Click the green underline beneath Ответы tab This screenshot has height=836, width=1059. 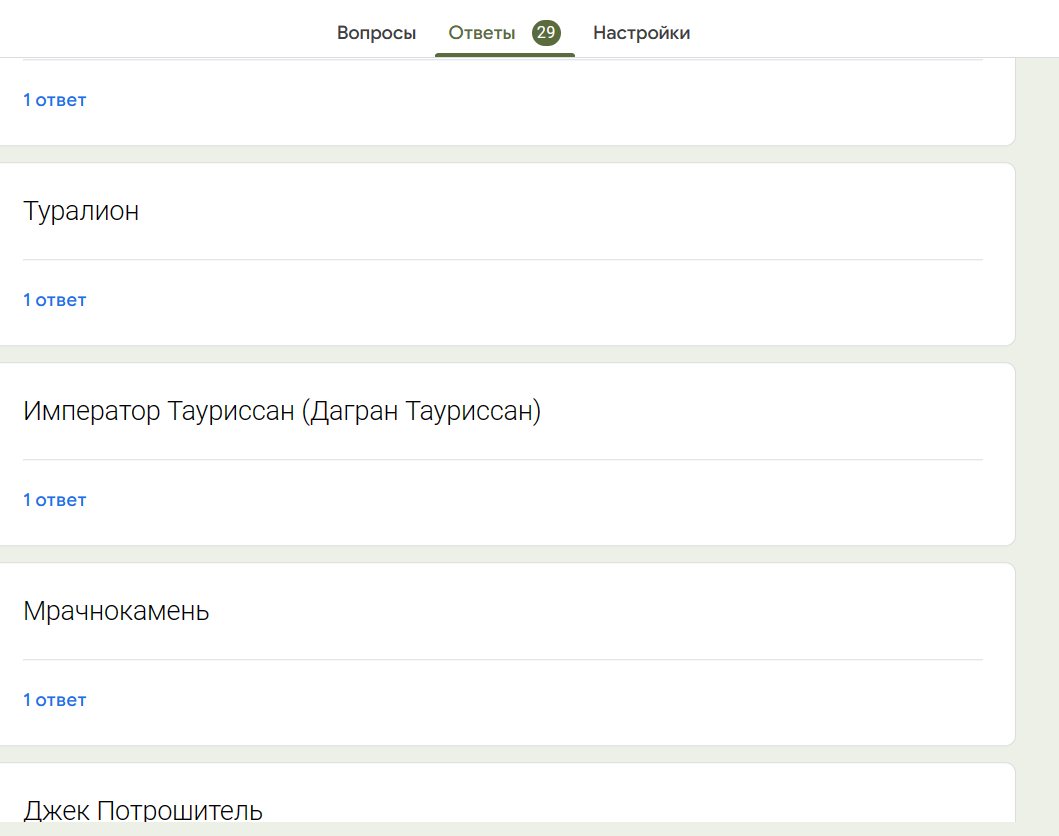(x=505, y=55)
